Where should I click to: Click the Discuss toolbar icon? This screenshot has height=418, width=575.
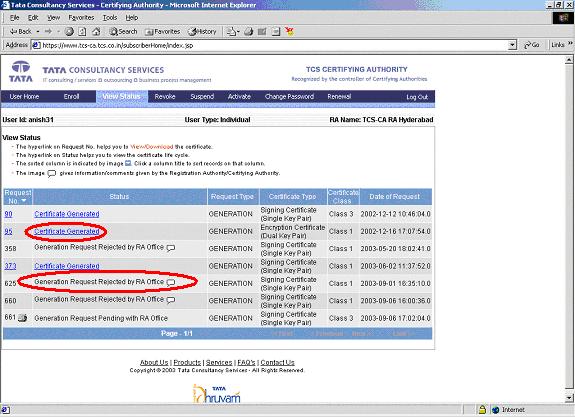(276, 32)
